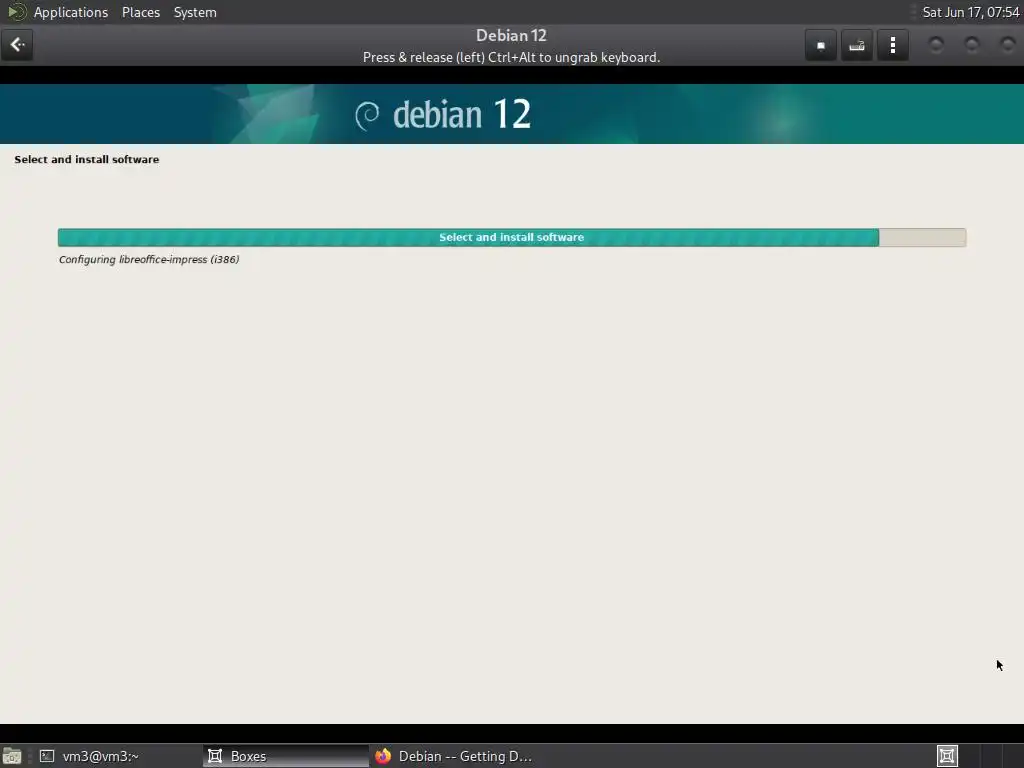
Task: Switch to Firefox Debian -- Getting D... window
Action: click(453, 756)
